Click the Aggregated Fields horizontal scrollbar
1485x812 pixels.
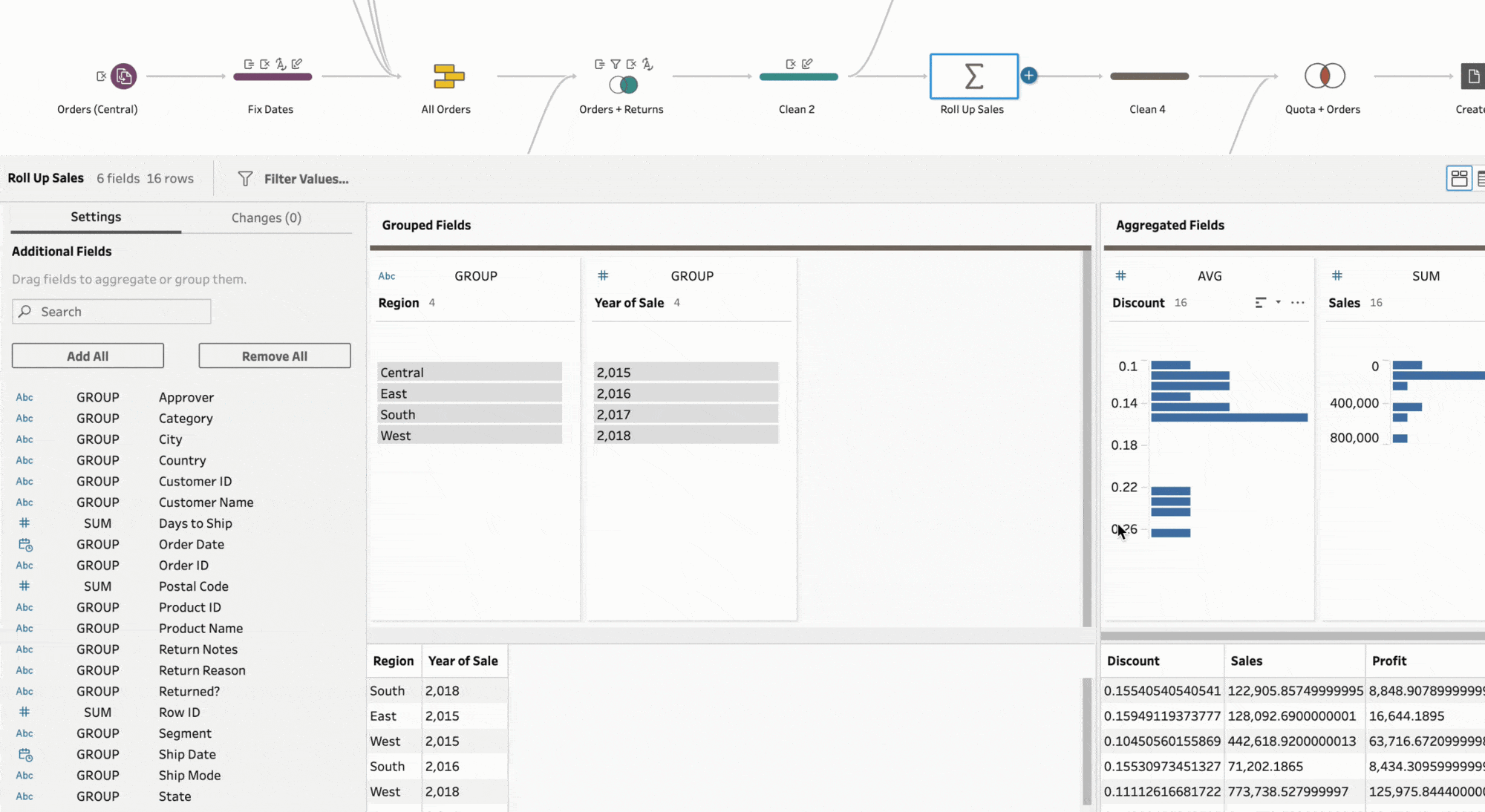1293,636
